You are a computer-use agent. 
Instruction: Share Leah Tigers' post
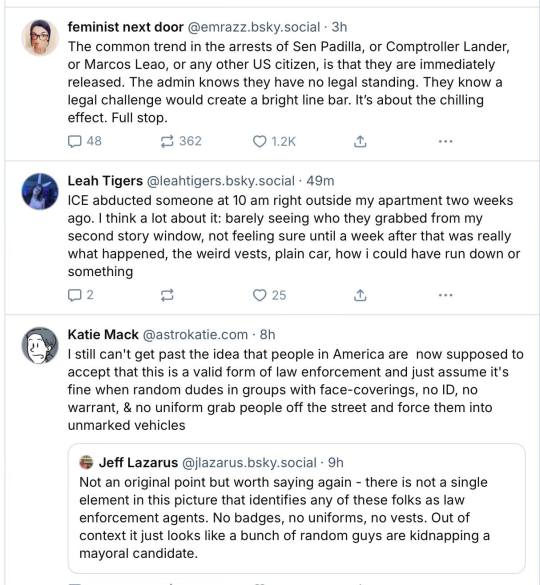pos(360,295)
